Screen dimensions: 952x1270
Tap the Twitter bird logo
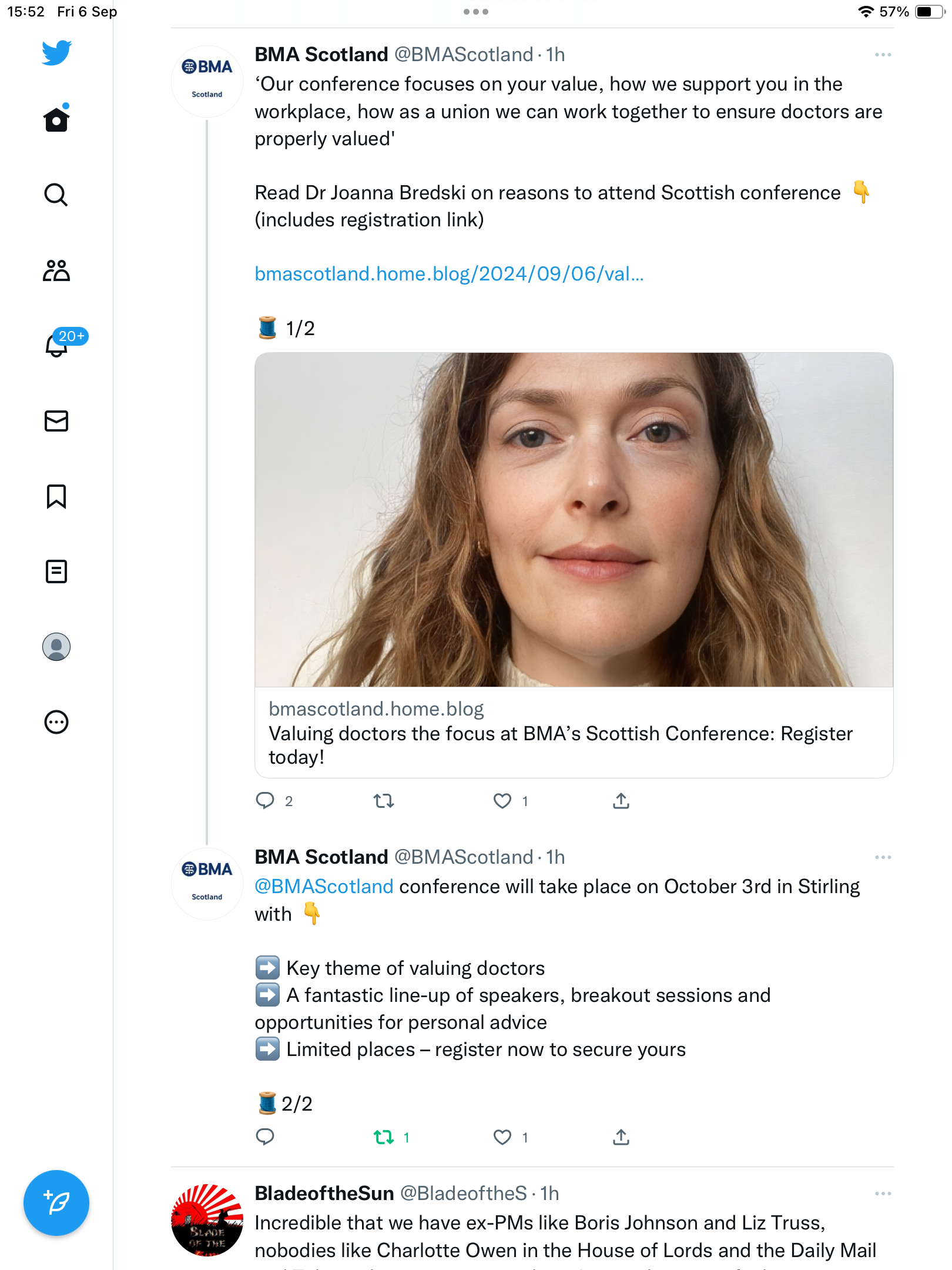coord(56,52)
